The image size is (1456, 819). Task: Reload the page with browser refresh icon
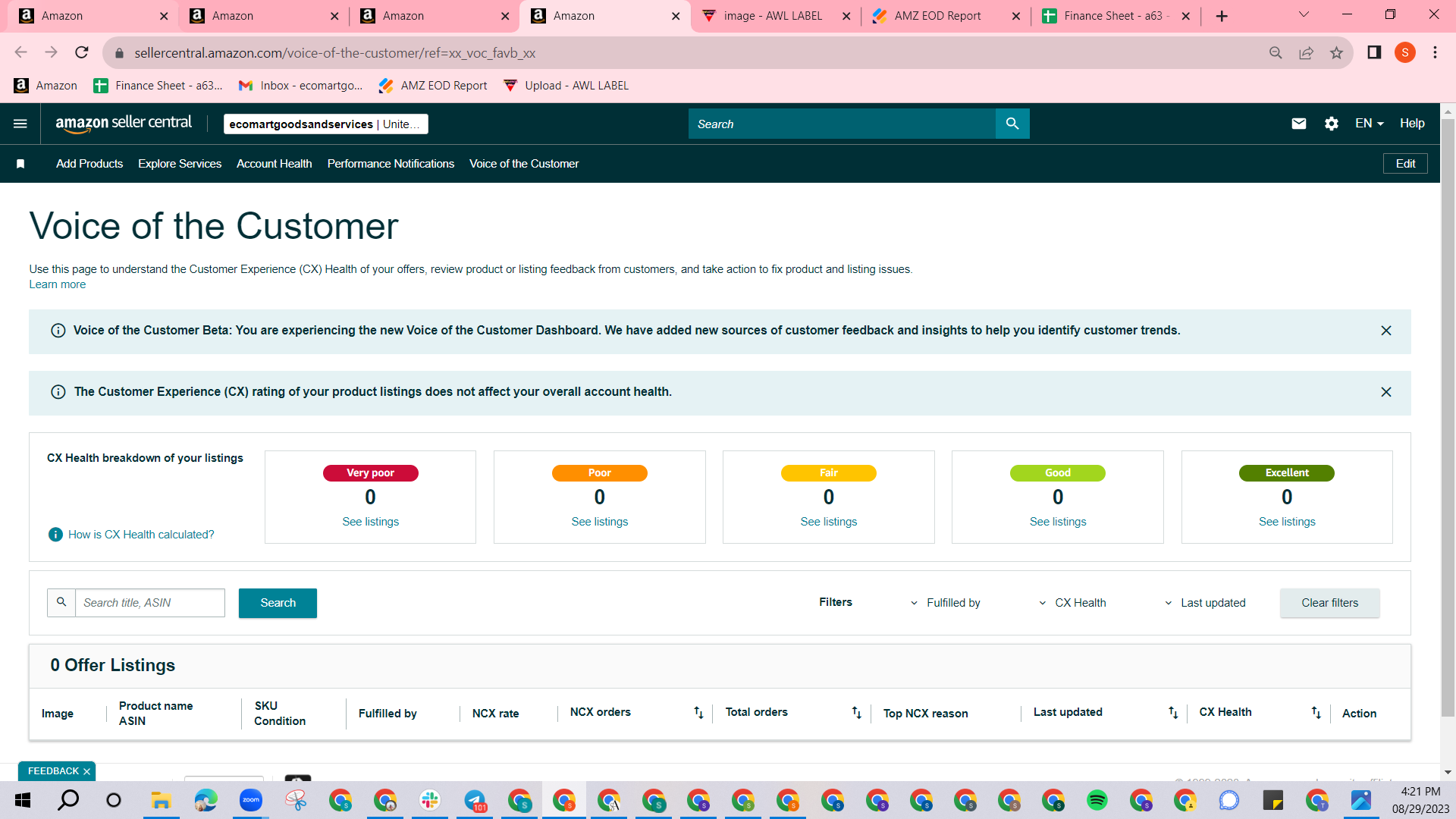coord(82,52)
